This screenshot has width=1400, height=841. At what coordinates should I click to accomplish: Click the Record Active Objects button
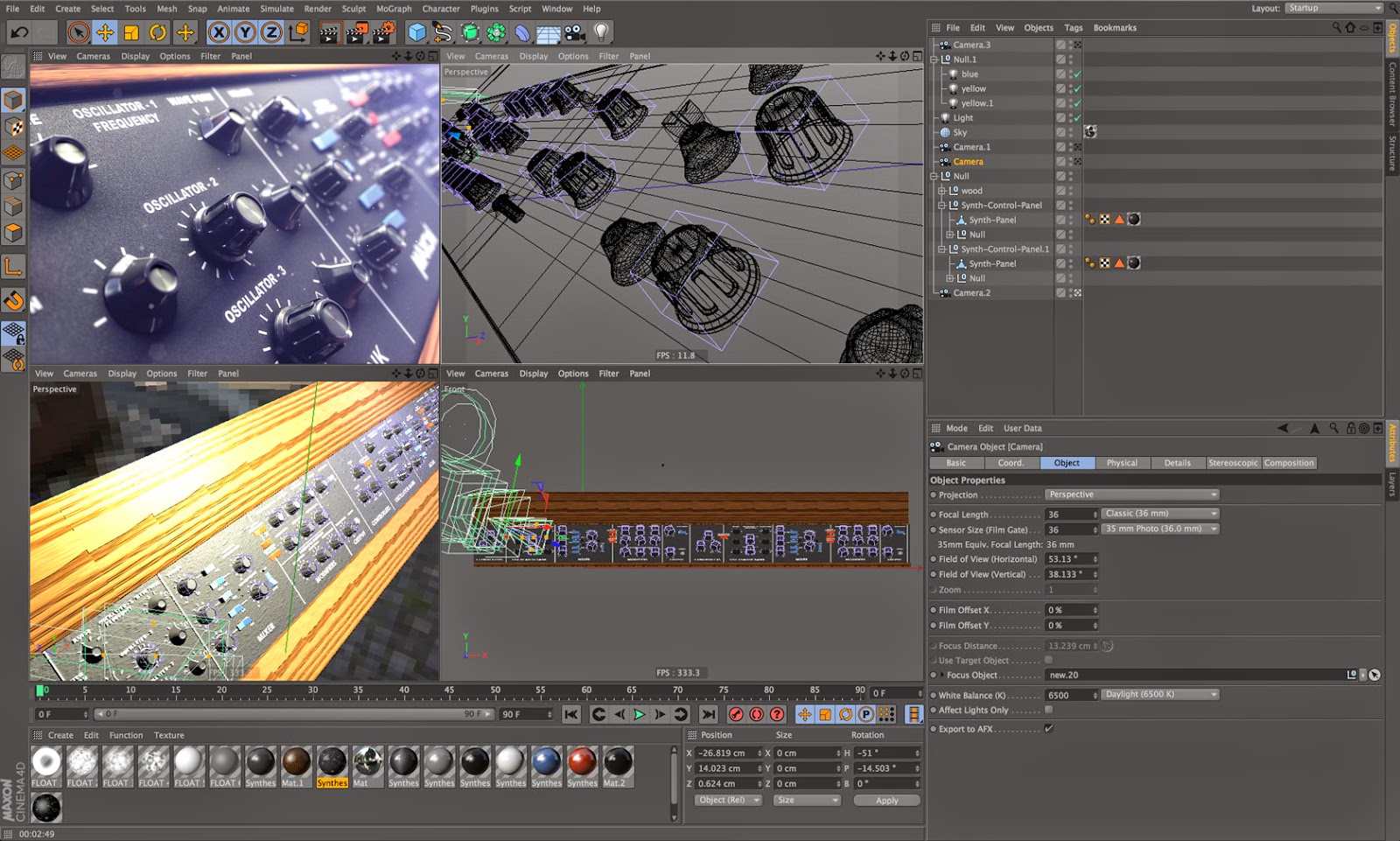point(736,715)
